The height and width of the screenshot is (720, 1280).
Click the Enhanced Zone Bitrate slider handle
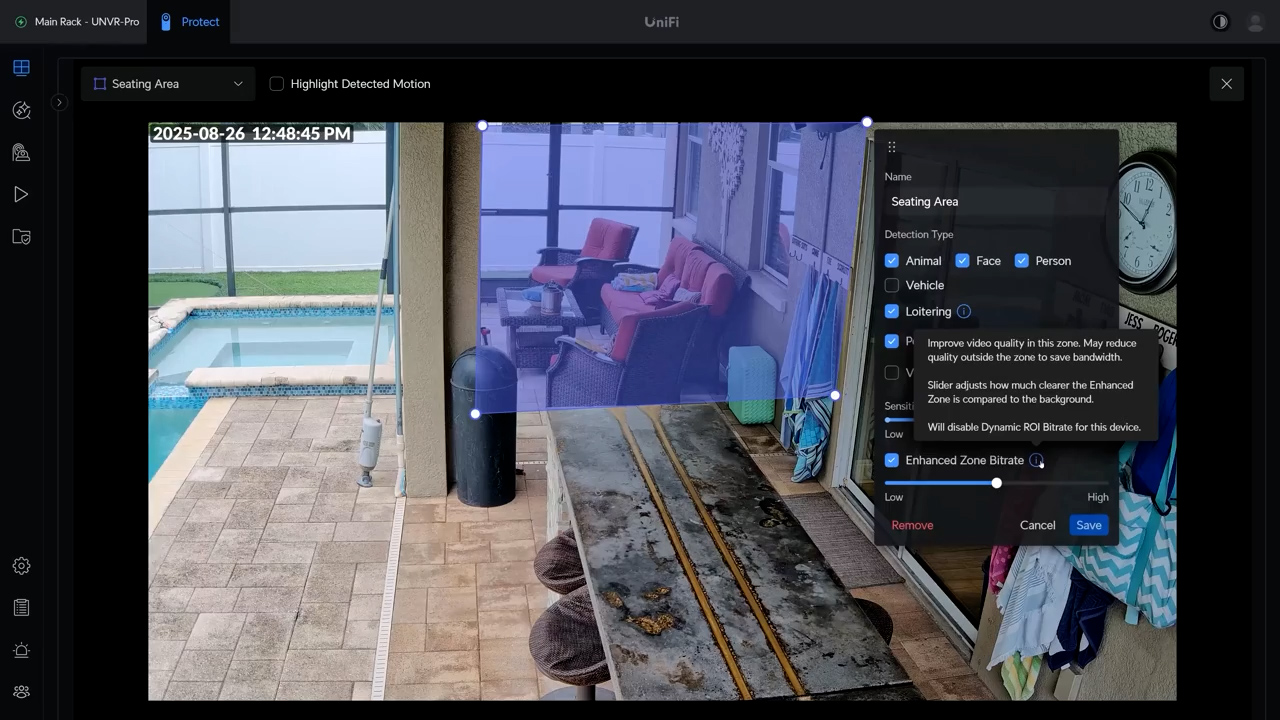click(996, 483)
